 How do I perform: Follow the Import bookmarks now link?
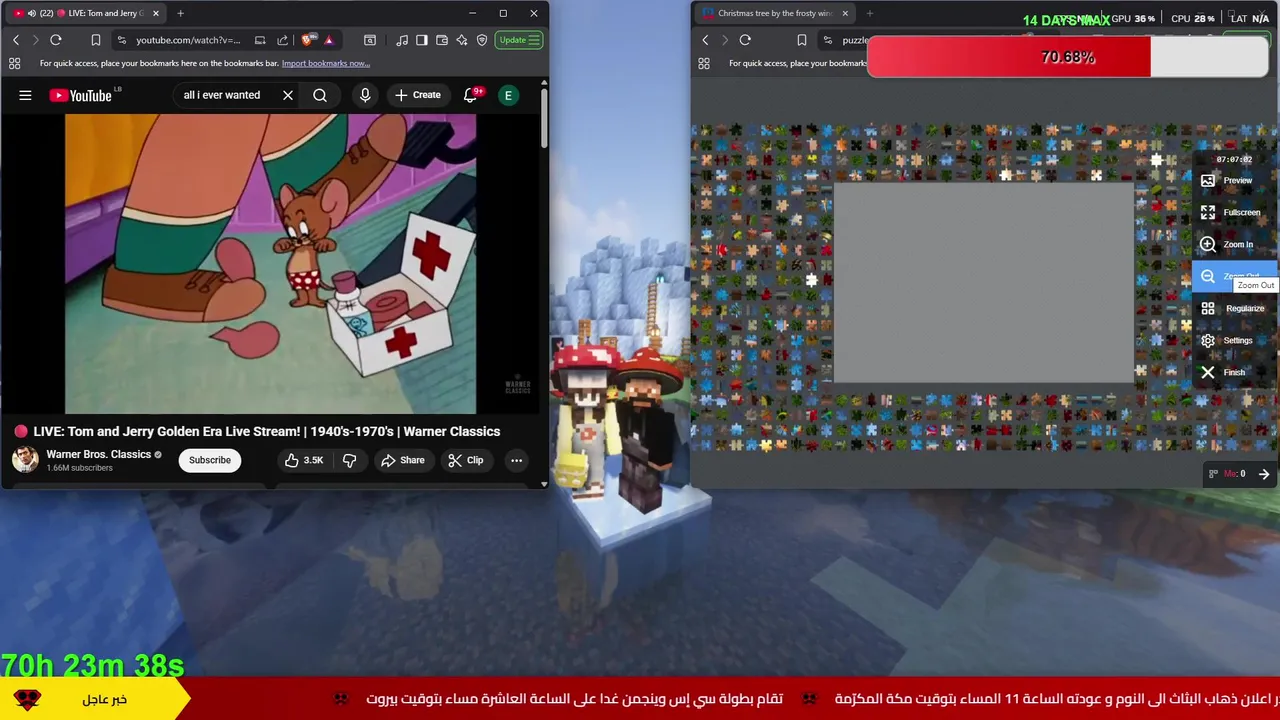(326, 63)
